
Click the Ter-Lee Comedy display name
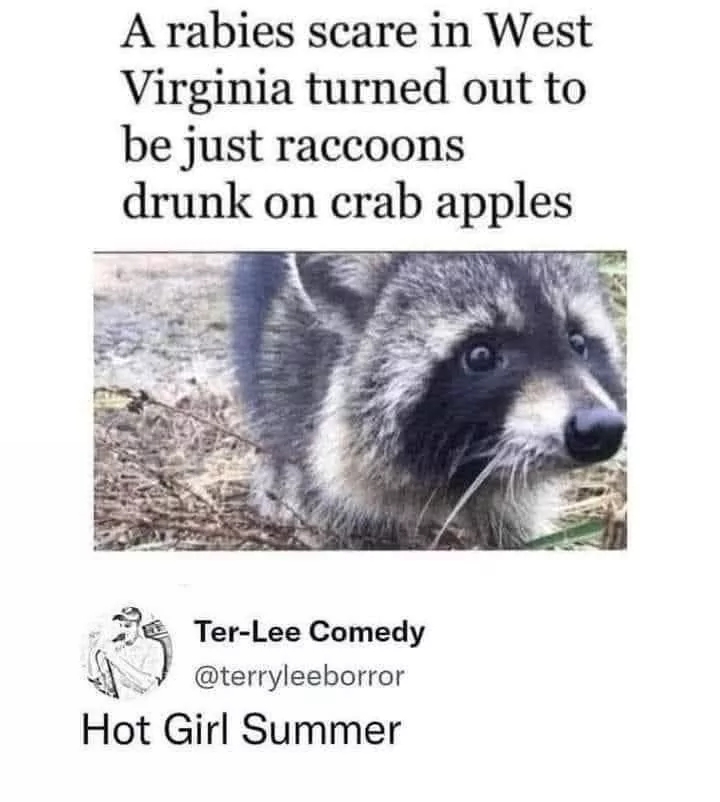click(309, 632)
